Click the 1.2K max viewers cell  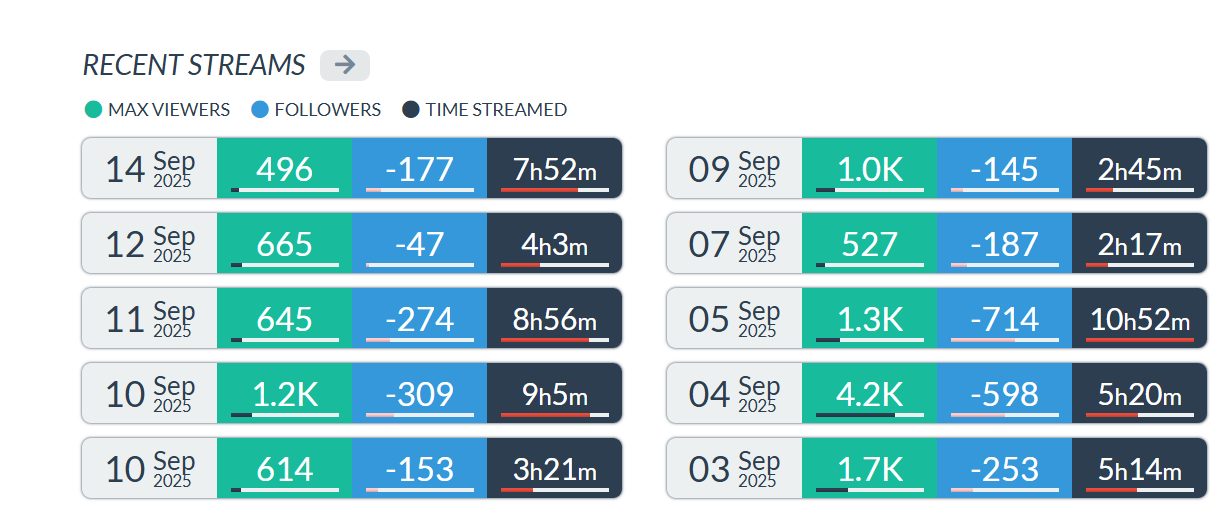coord(285,393)
